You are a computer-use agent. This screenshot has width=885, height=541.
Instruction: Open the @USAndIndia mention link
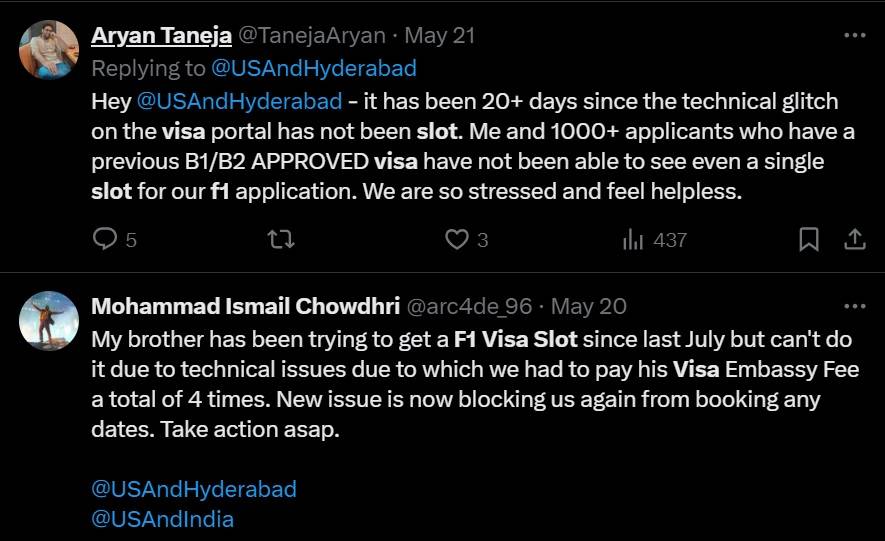[162, 519]
